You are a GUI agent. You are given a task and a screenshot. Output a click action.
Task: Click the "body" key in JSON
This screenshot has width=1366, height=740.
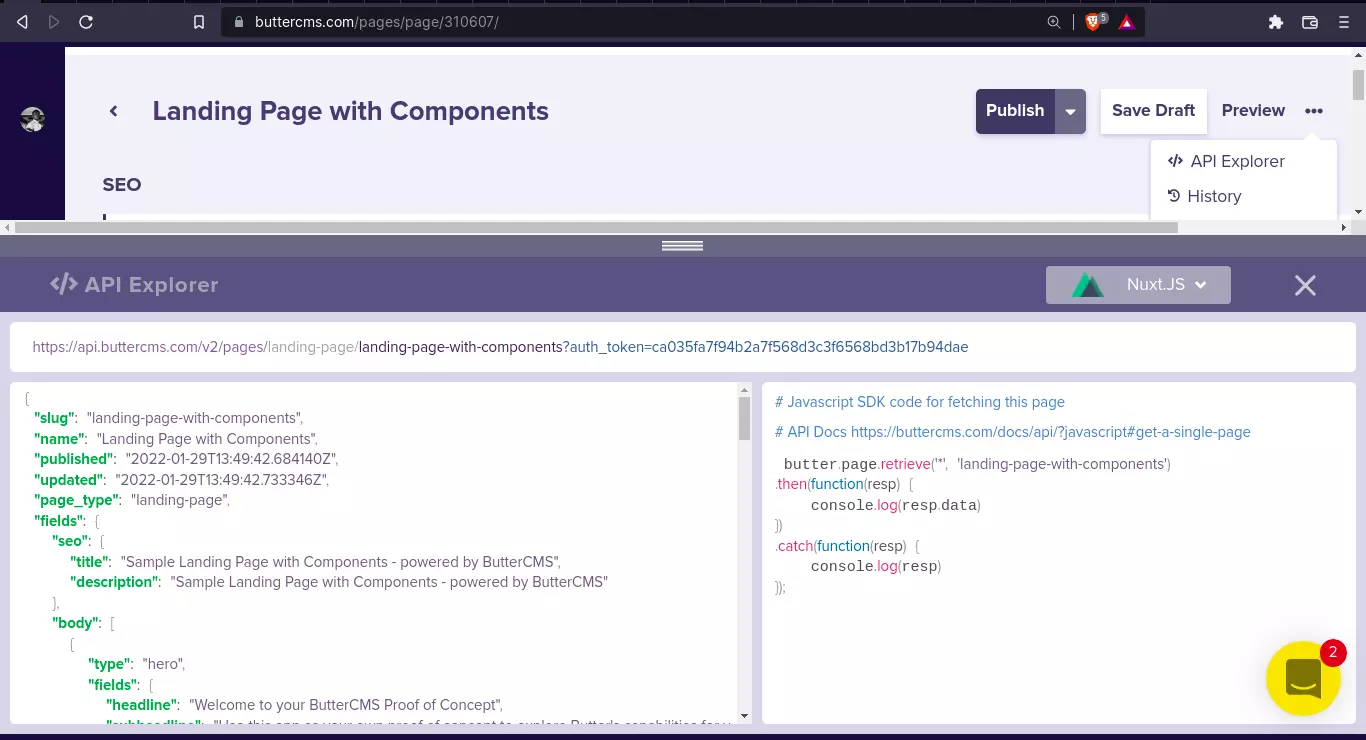[77, 623]
